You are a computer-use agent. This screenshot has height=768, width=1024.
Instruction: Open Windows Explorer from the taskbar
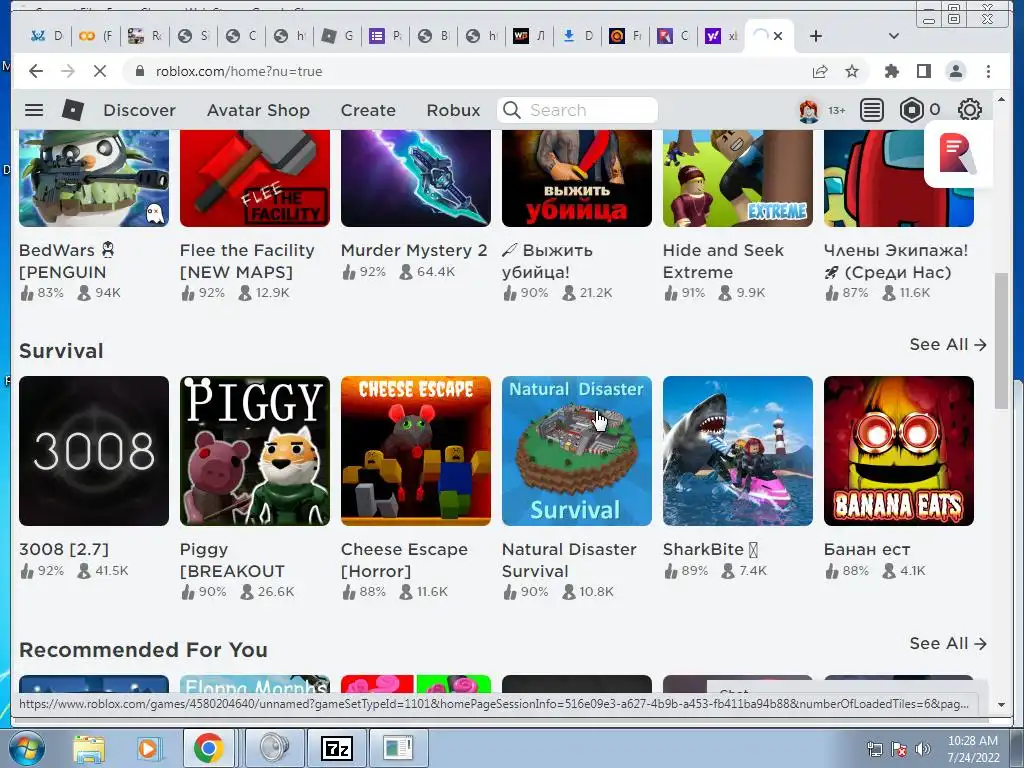point(89,748)
